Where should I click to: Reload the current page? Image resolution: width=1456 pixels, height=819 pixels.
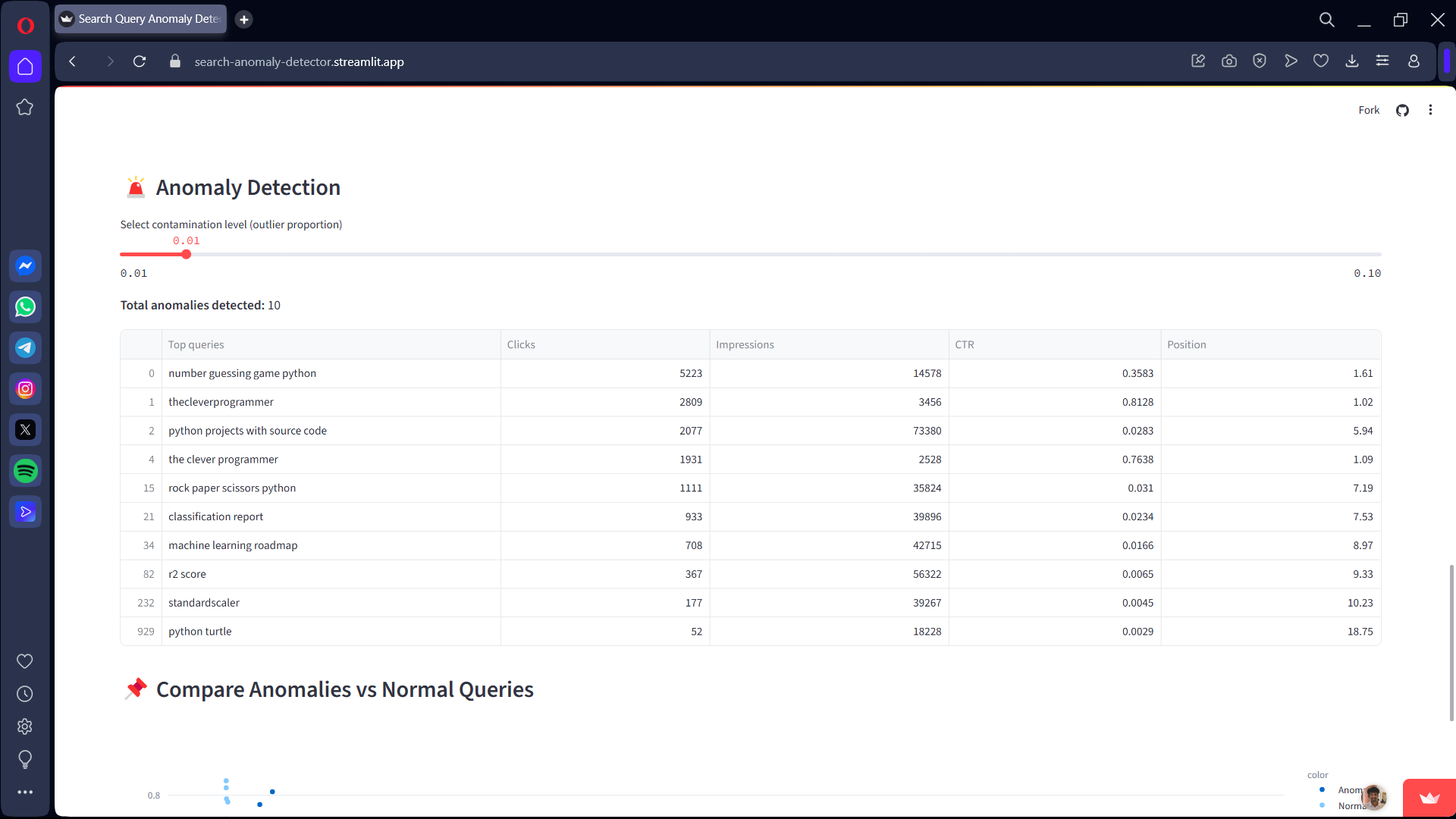coord(140,61)
